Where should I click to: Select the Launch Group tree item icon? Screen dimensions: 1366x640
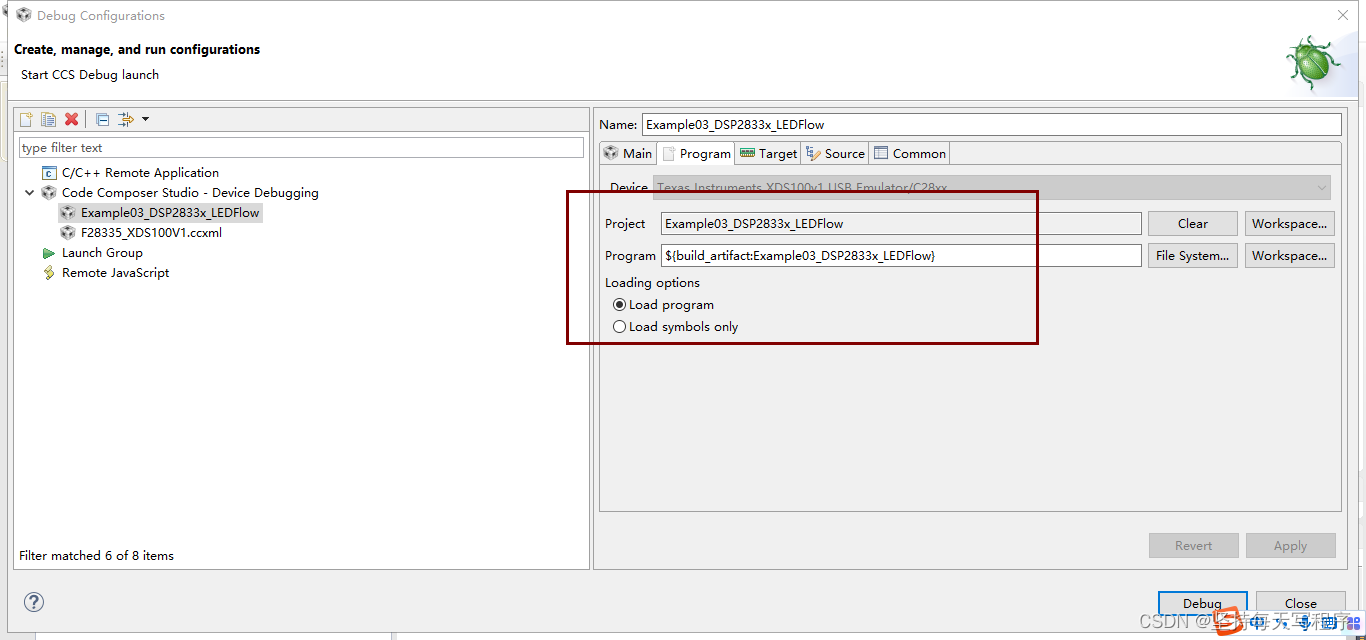click(x=48, y=252)
